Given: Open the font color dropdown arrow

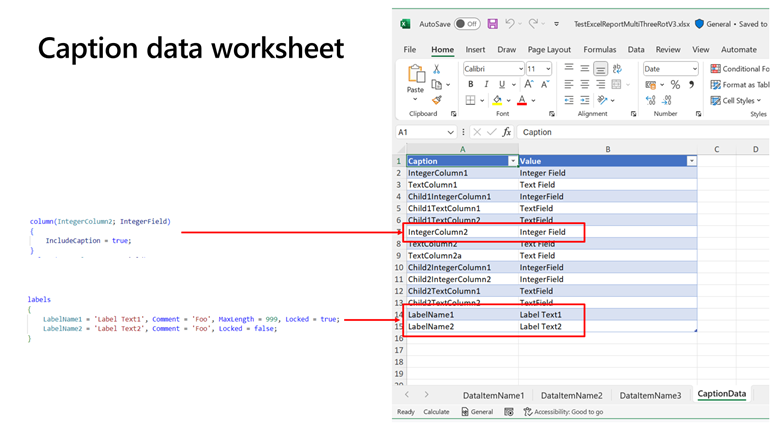Looking at the screenshot, I should tap(533, 100).
